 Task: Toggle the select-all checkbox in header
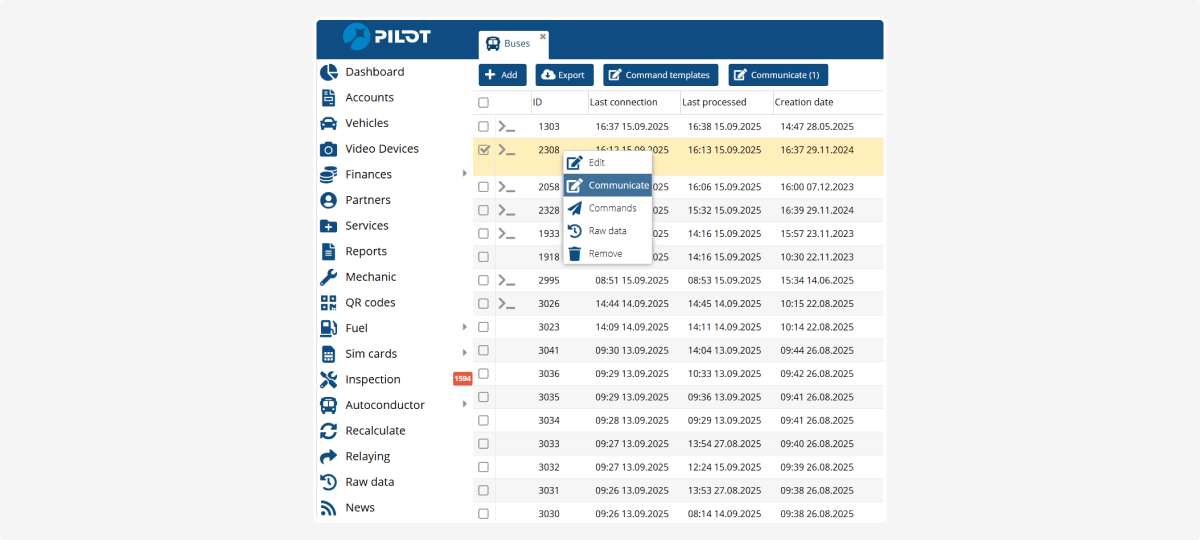click(x=484, y=103)
